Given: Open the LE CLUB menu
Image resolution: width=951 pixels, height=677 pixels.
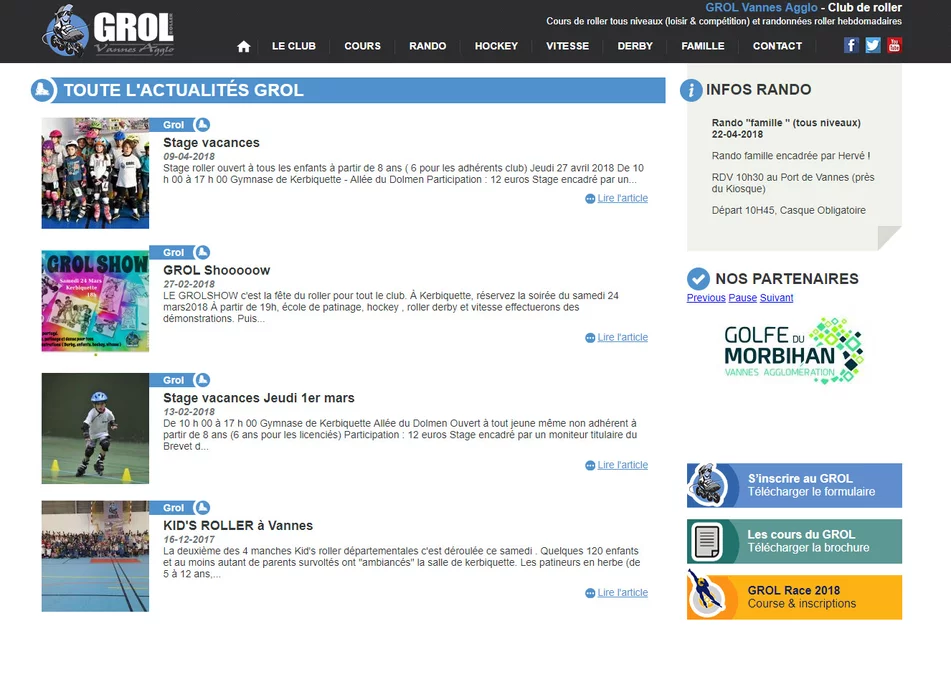Looking at the screenshot, I should pyautogui.click(x=293, y=46).
